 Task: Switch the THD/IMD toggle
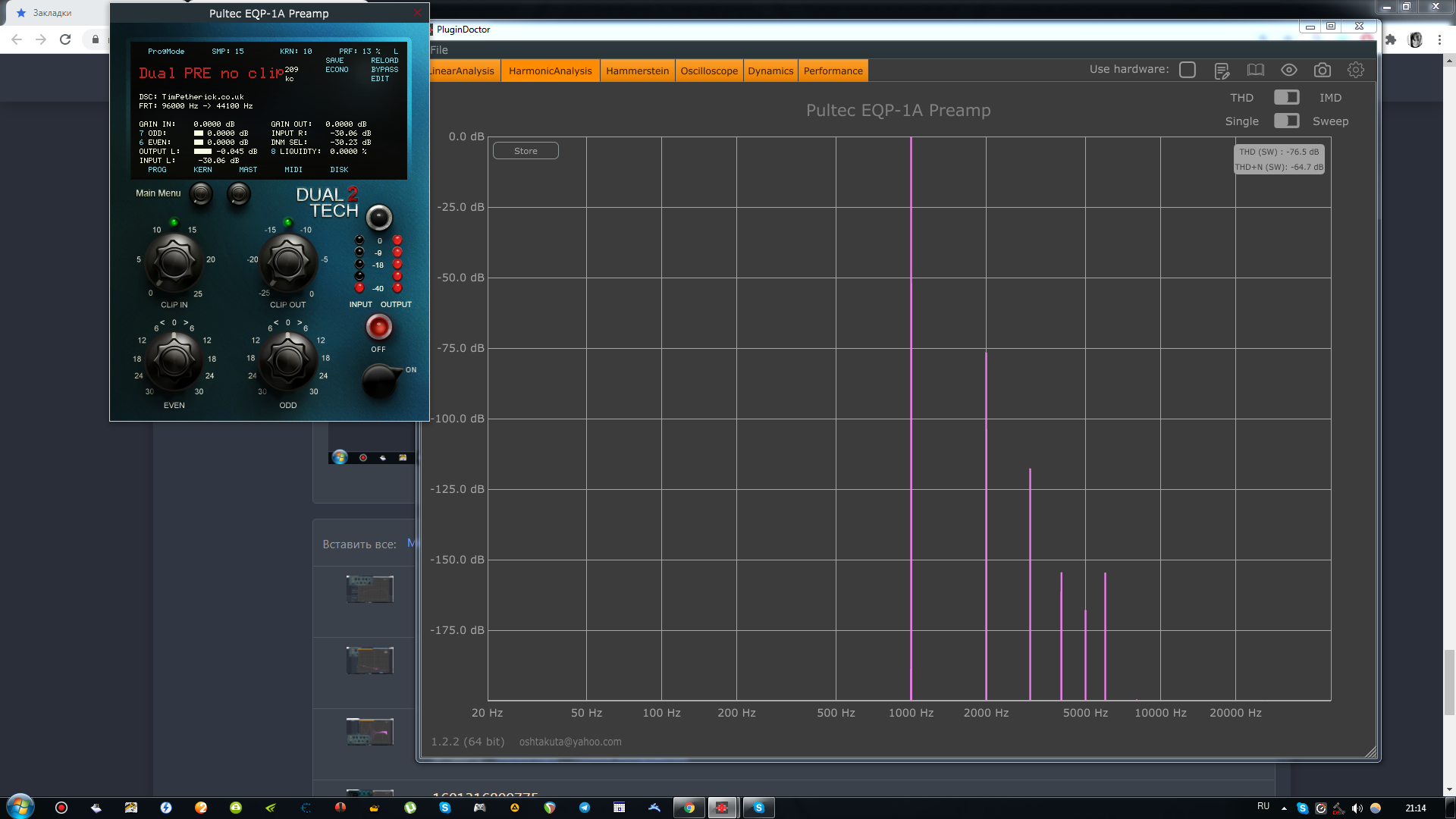(1286, 97)
